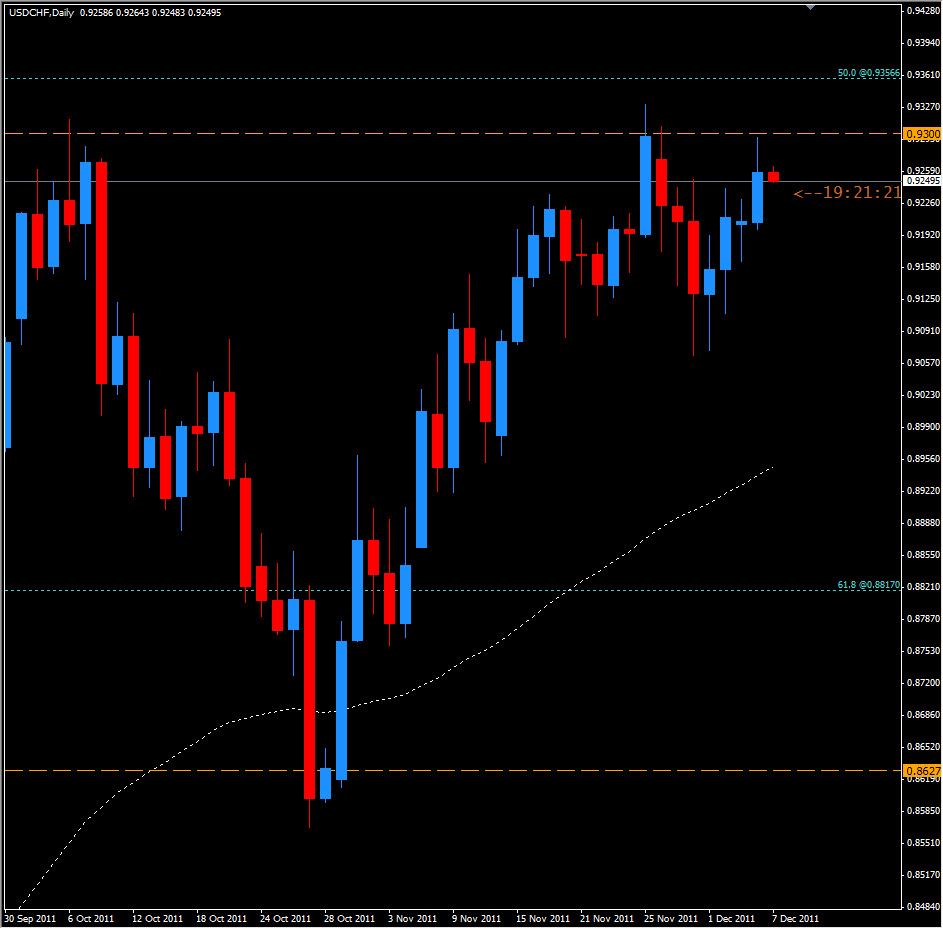Click the 50.0 @0.93566 Fibonacci label

point(869,74)
